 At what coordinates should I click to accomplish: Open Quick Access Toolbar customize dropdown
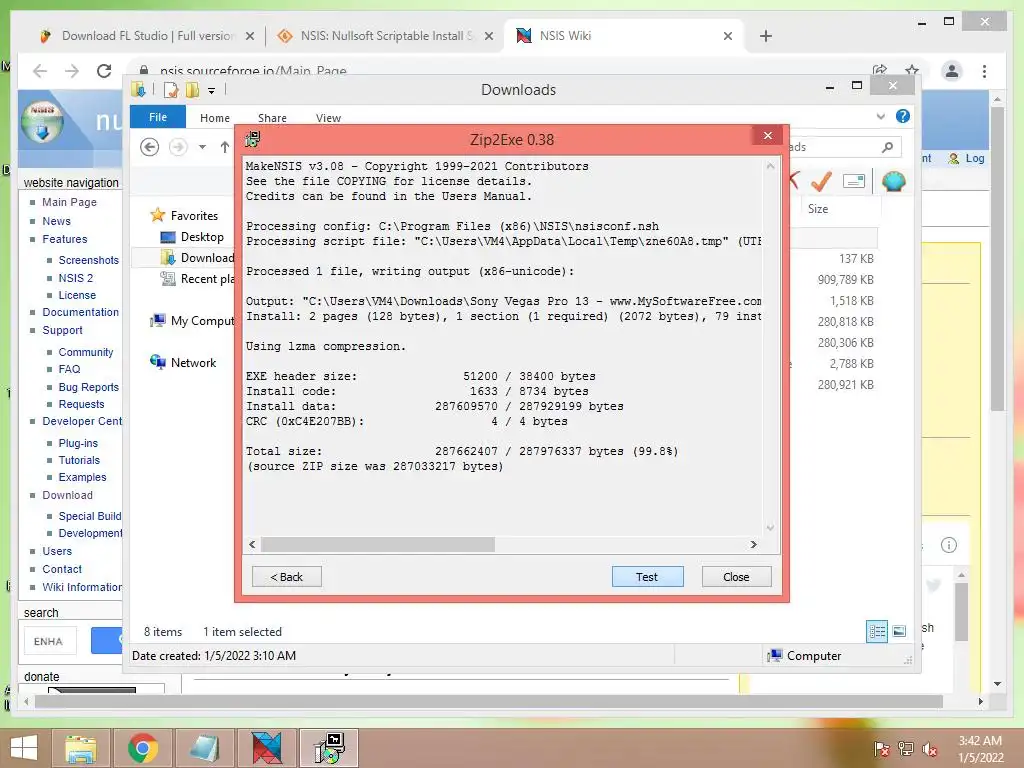(x=212, y=91)
